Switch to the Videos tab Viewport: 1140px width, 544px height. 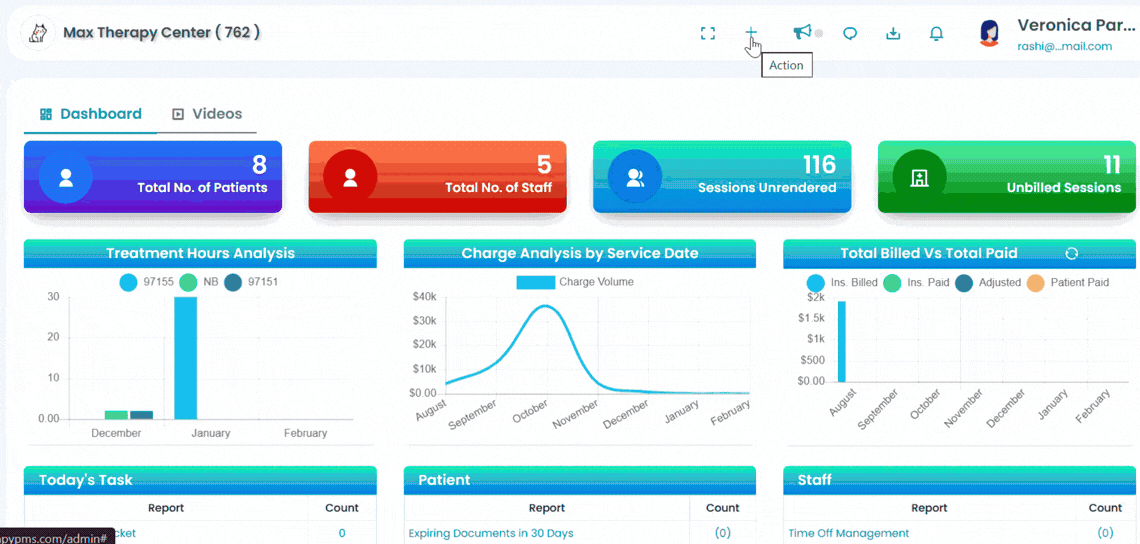tap(207, 114)
